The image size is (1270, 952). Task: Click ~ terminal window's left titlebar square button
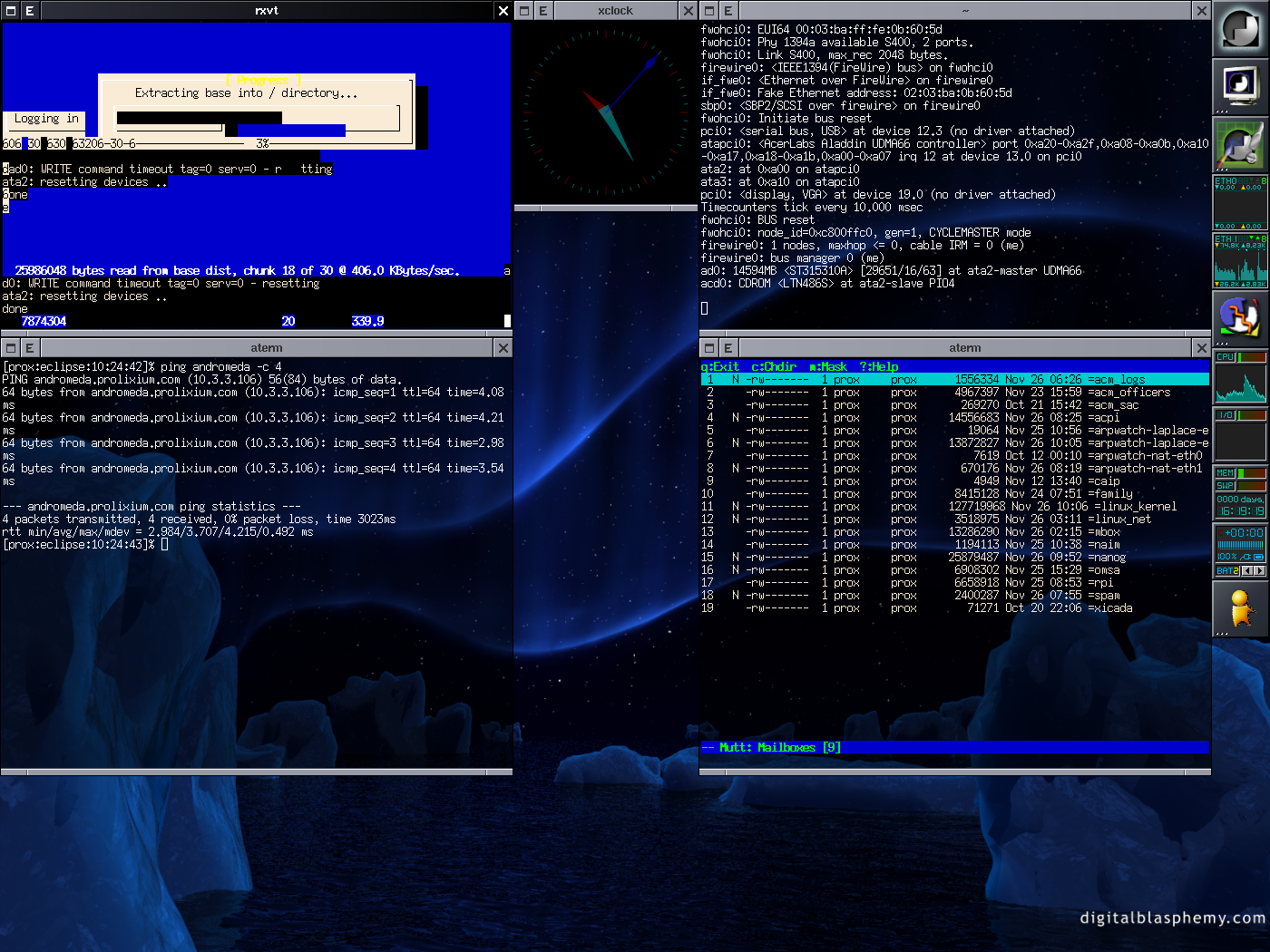point(709,11)
